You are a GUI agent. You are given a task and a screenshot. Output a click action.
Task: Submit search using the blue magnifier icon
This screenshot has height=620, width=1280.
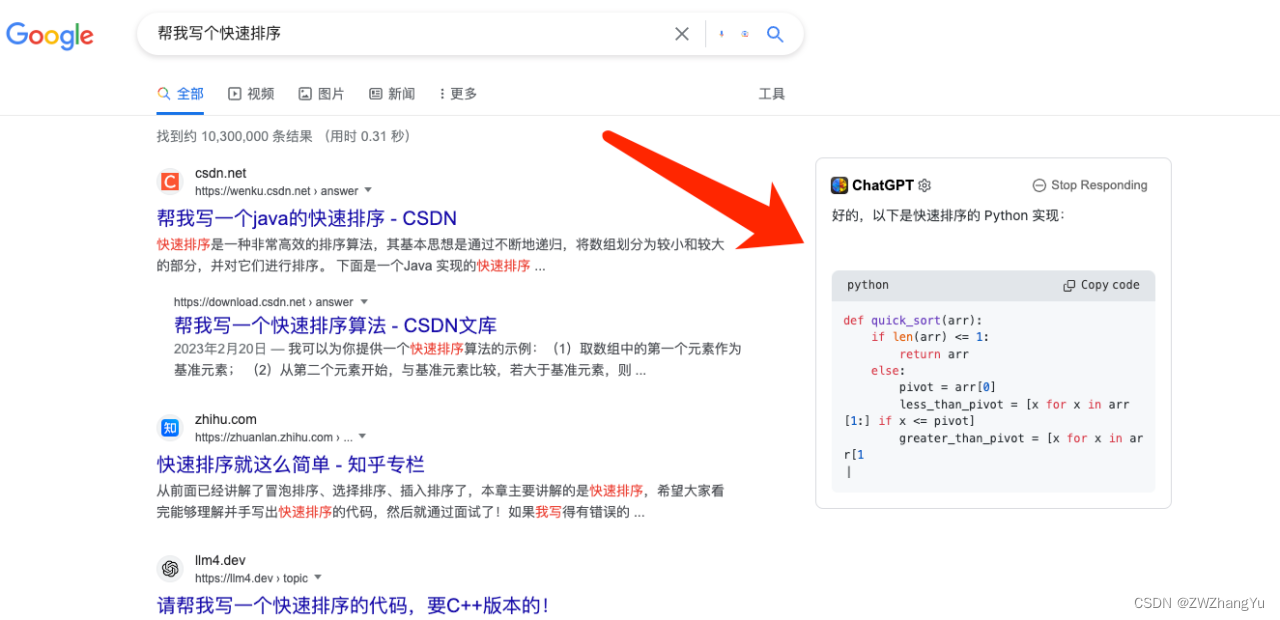[775, 34]
